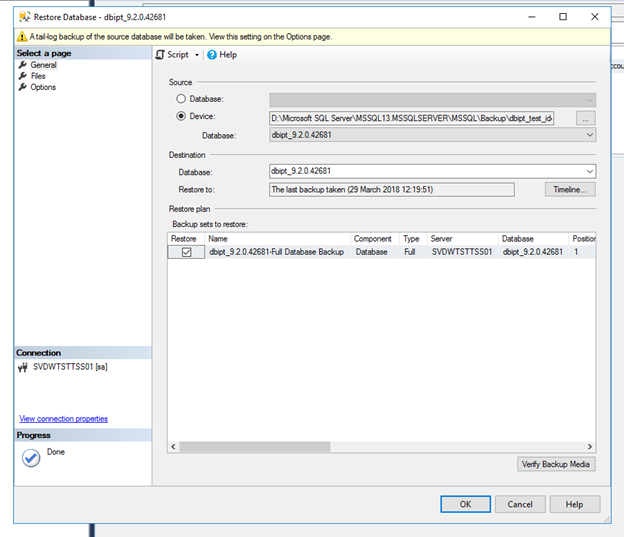
Task: Minimize the Restore Database window
Action: pyautogui.click(x=532, y=17)
